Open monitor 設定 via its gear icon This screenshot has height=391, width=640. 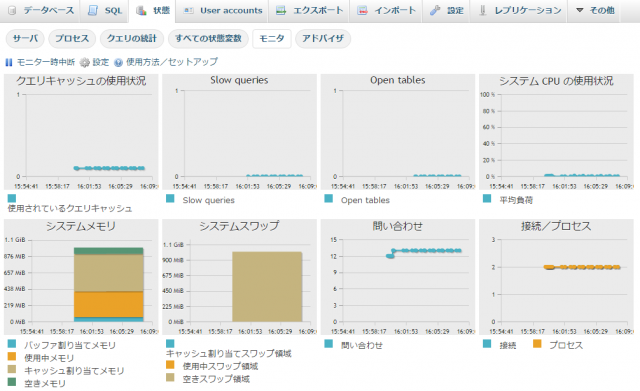(84, 62)
